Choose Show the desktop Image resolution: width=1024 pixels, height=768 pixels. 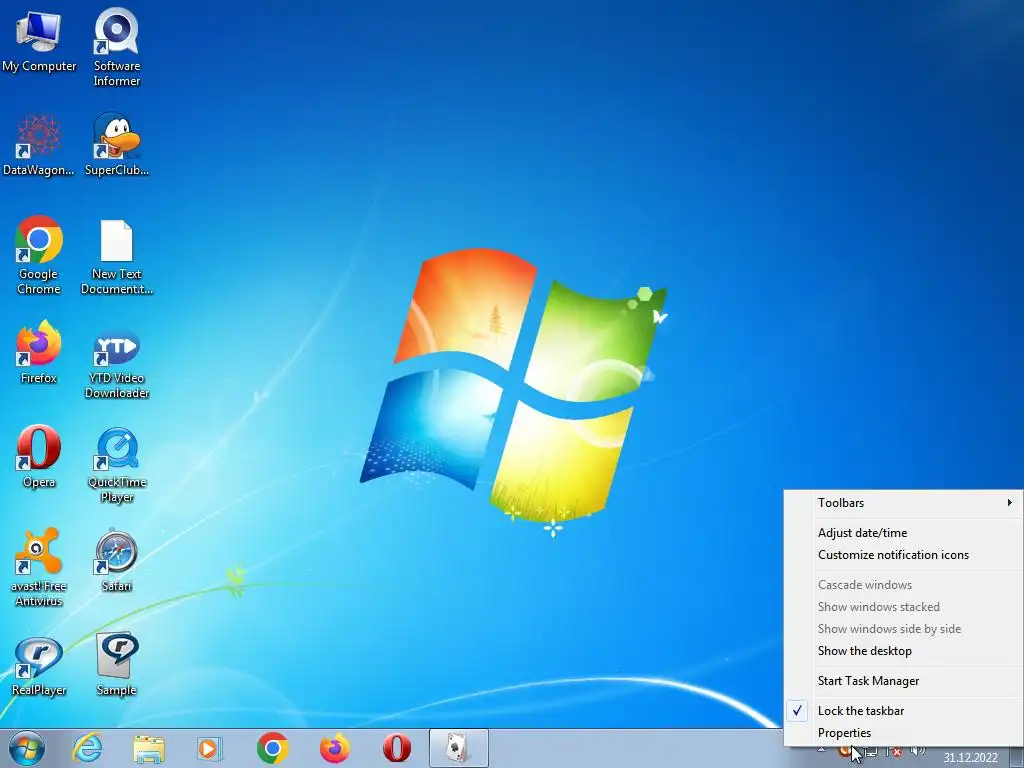tap(903, 651)
